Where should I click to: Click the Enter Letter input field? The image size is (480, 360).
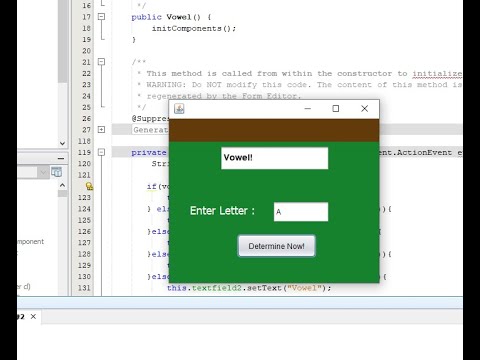[x=301, y=212]
